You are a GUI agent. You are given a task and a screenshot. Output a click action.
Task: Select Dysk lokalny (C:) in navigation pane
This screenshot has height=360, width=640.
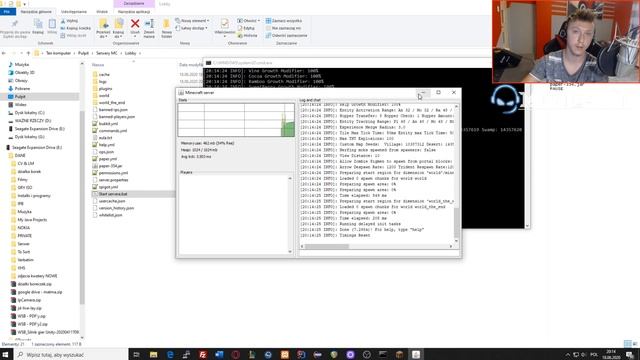tap(29, 113)
